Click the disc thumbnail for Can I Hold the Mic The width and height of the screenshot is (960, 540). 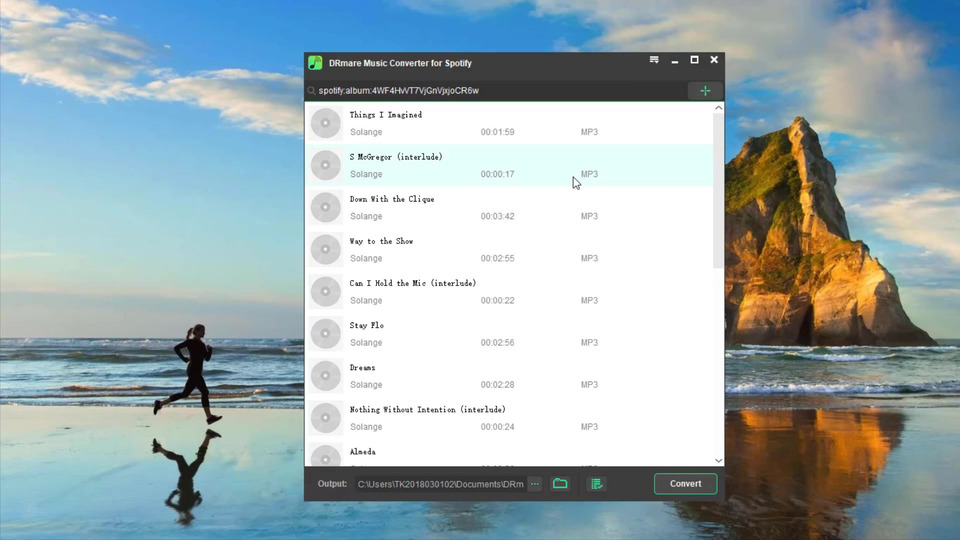click(326, 292)
